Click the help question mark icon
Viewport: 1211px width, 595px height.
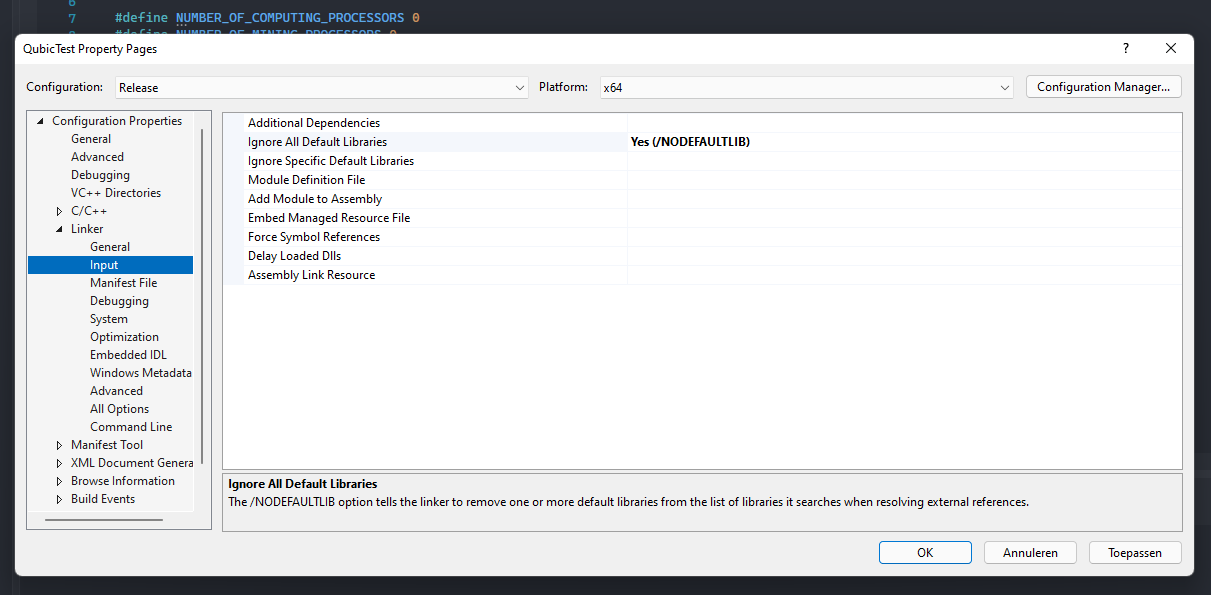click(1125, 48)
